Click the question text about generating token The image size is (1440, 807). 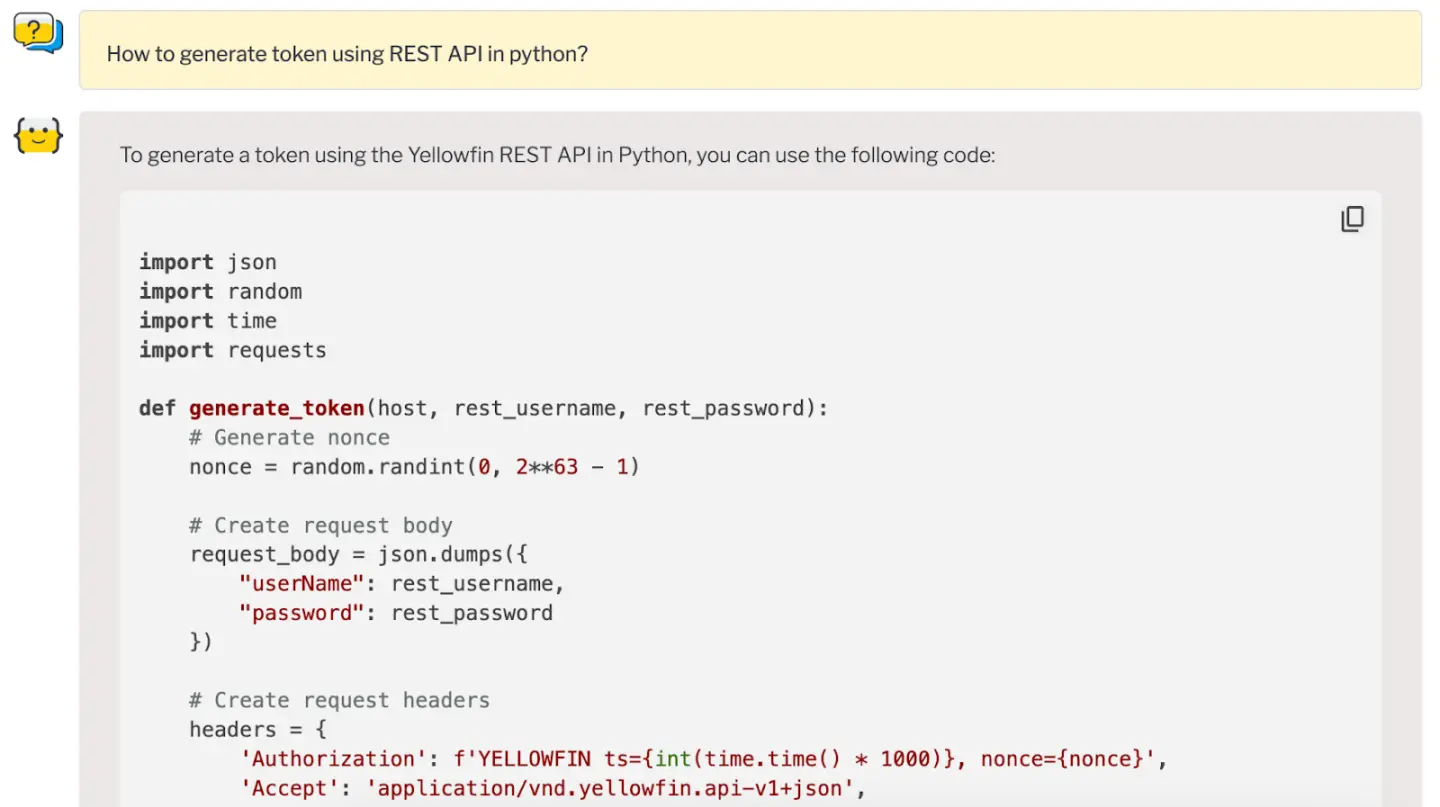[x=347, y=54]
